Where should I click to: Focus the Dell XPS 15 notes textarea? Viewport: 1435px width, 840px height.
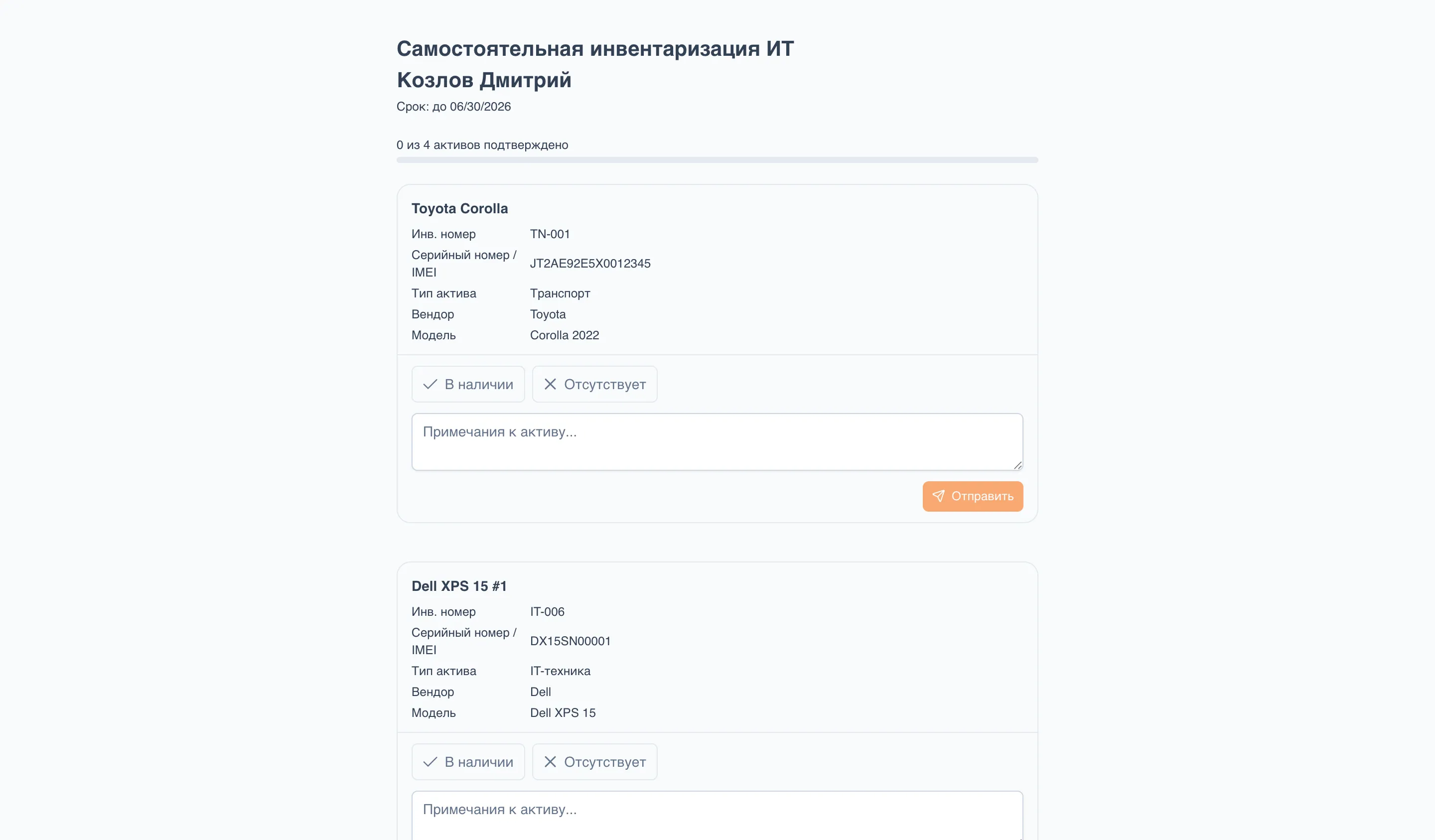pos(717,816)
